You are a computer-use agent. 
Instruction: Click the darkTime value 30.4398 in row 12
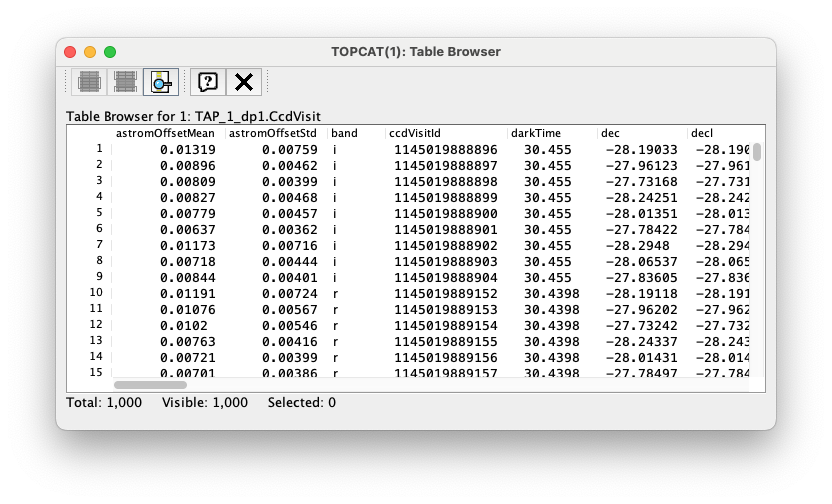[547, 325]
